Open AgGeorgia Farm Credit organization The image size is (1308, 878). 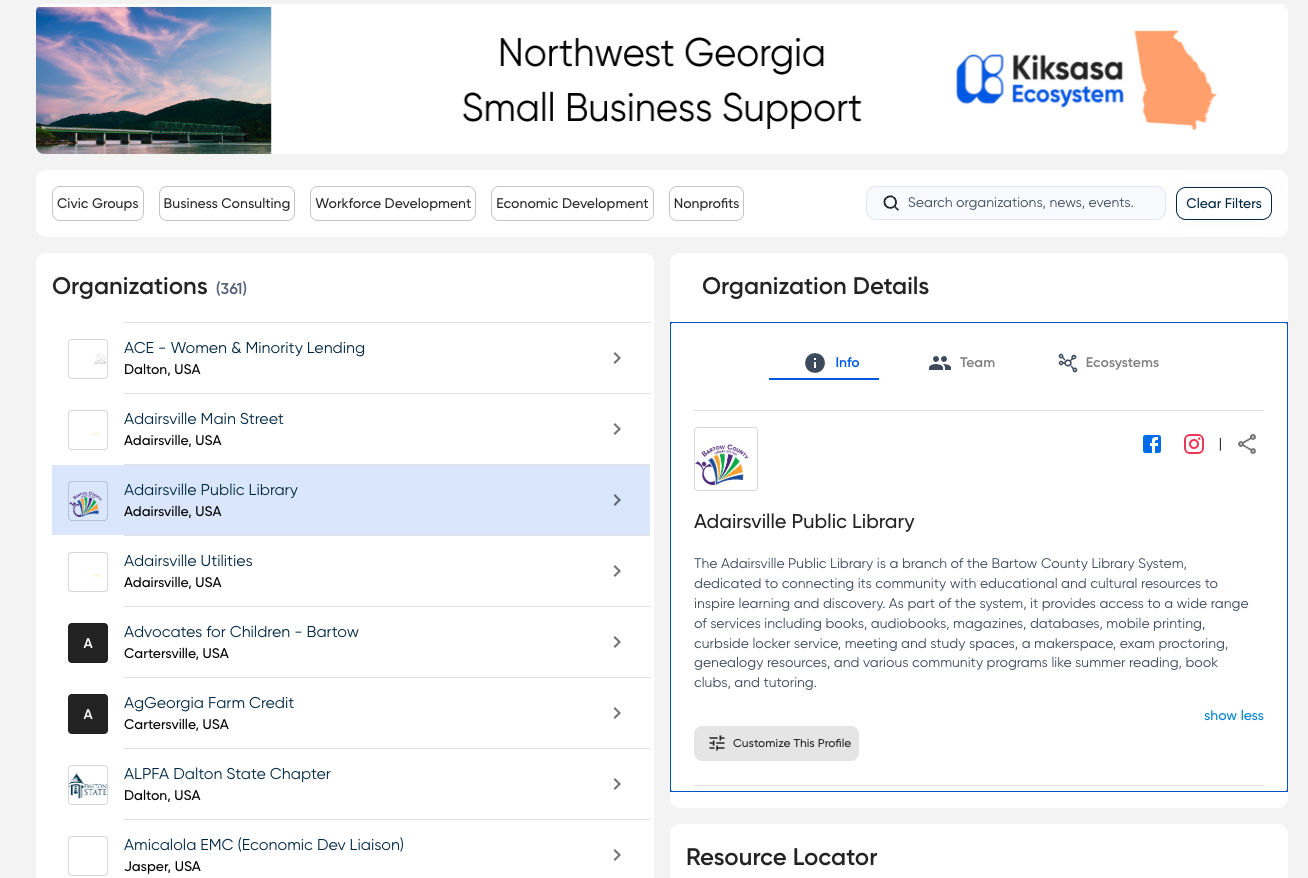[x=209, y=703]
